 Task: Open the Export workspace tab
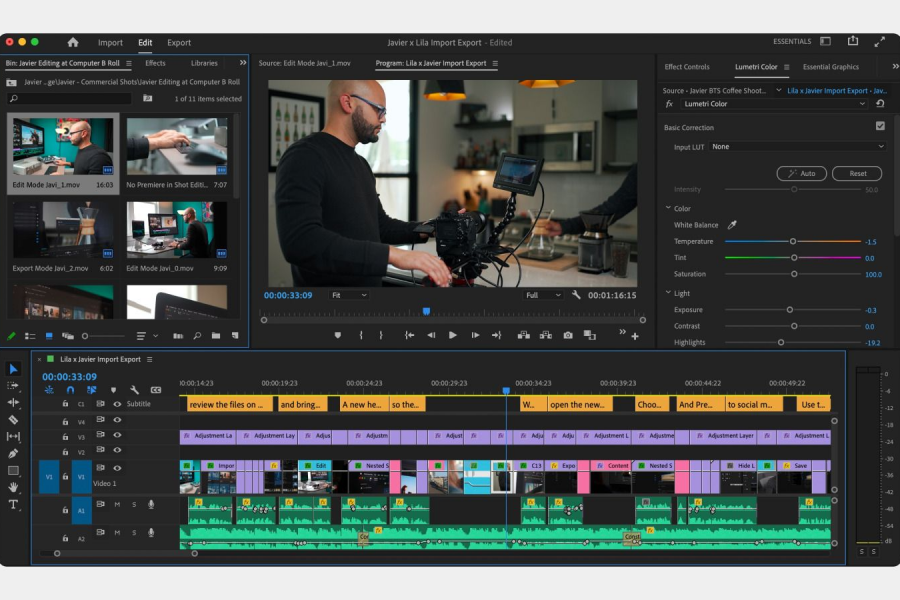tap(179, 43)
